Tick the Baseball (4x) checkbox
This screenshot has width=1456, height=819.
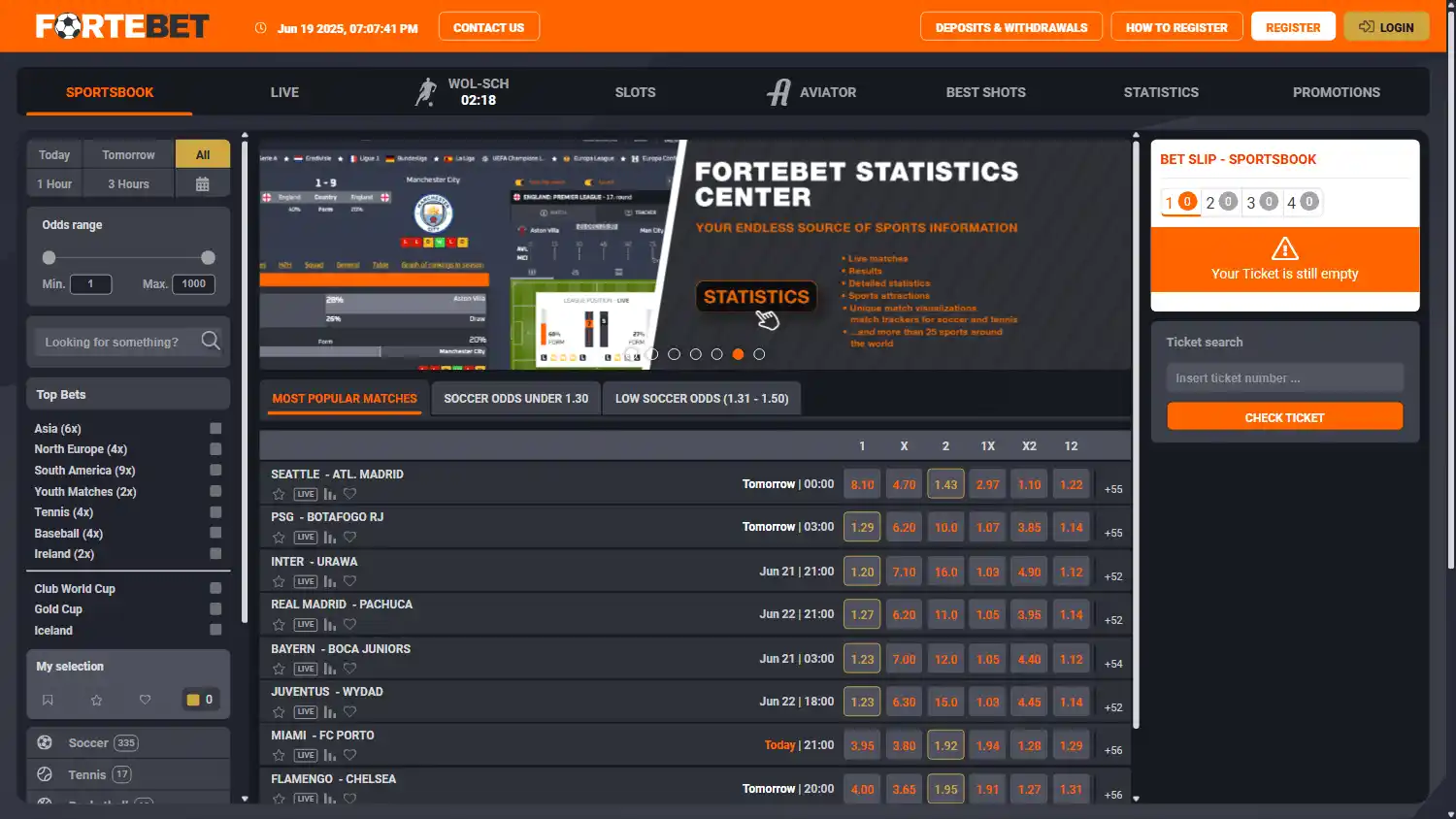(215, 533)
